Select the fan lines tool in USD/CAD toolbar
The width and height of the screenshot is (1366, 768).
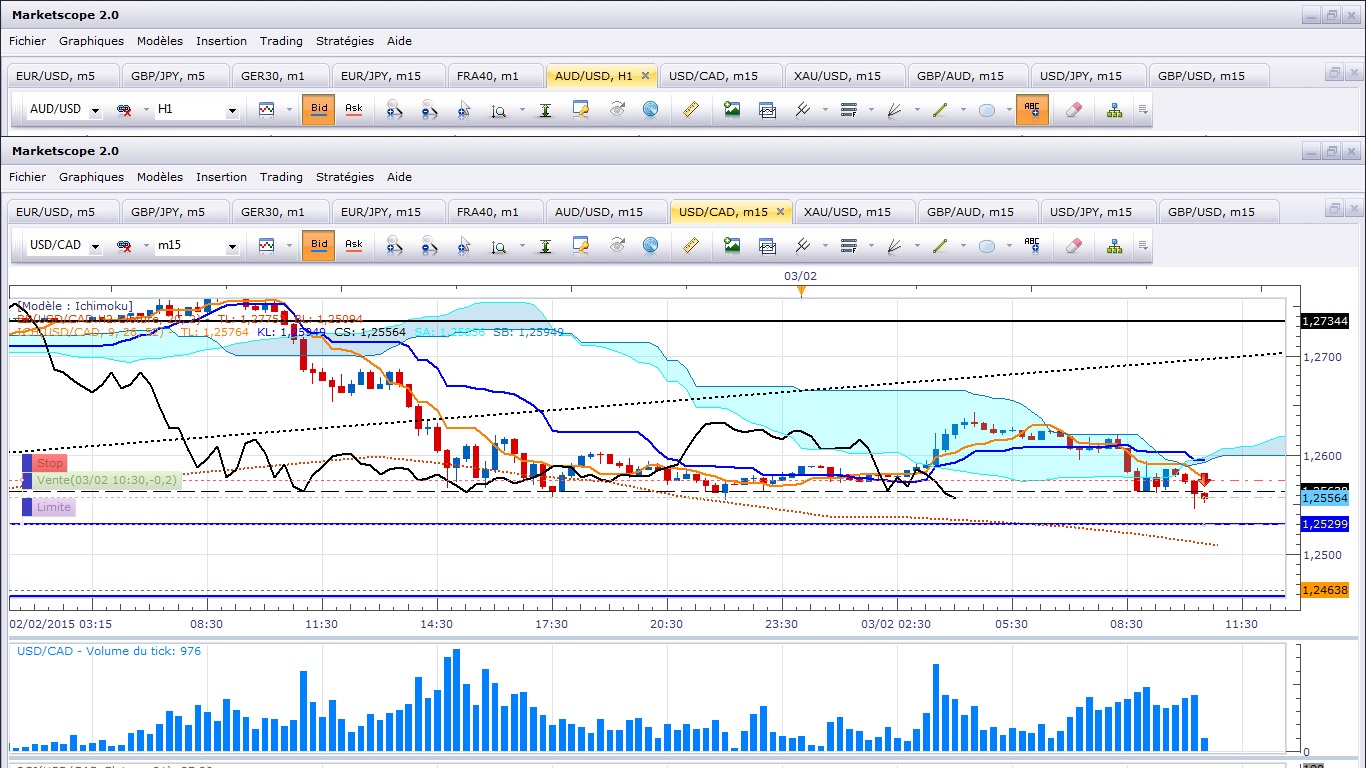895,245
